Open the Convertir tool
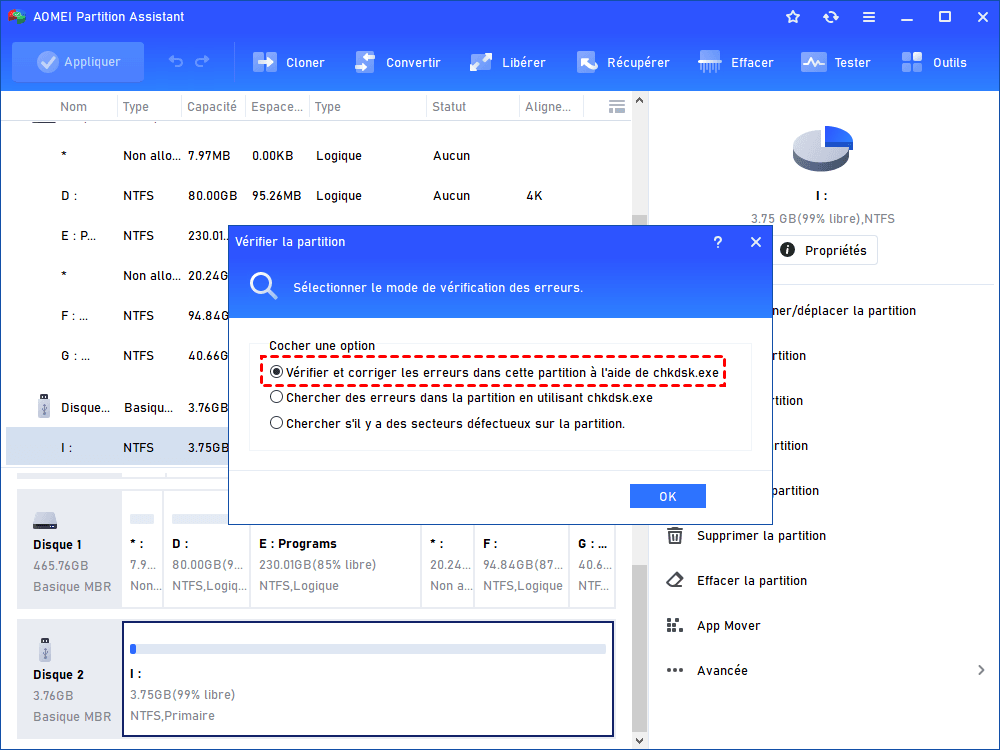 pos(397,62)
